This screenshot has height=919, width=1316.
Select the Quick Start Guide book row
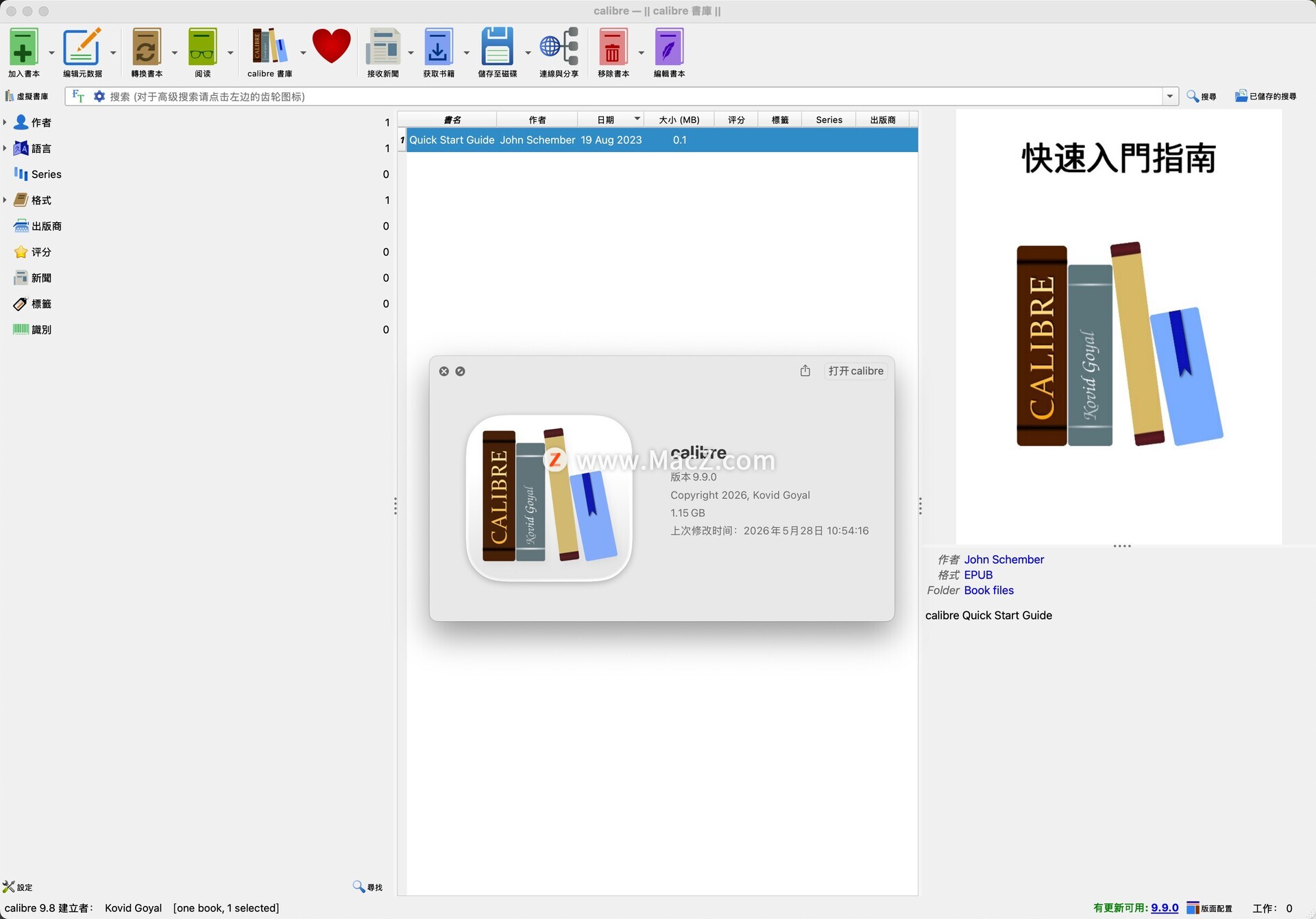pos(662,140)
